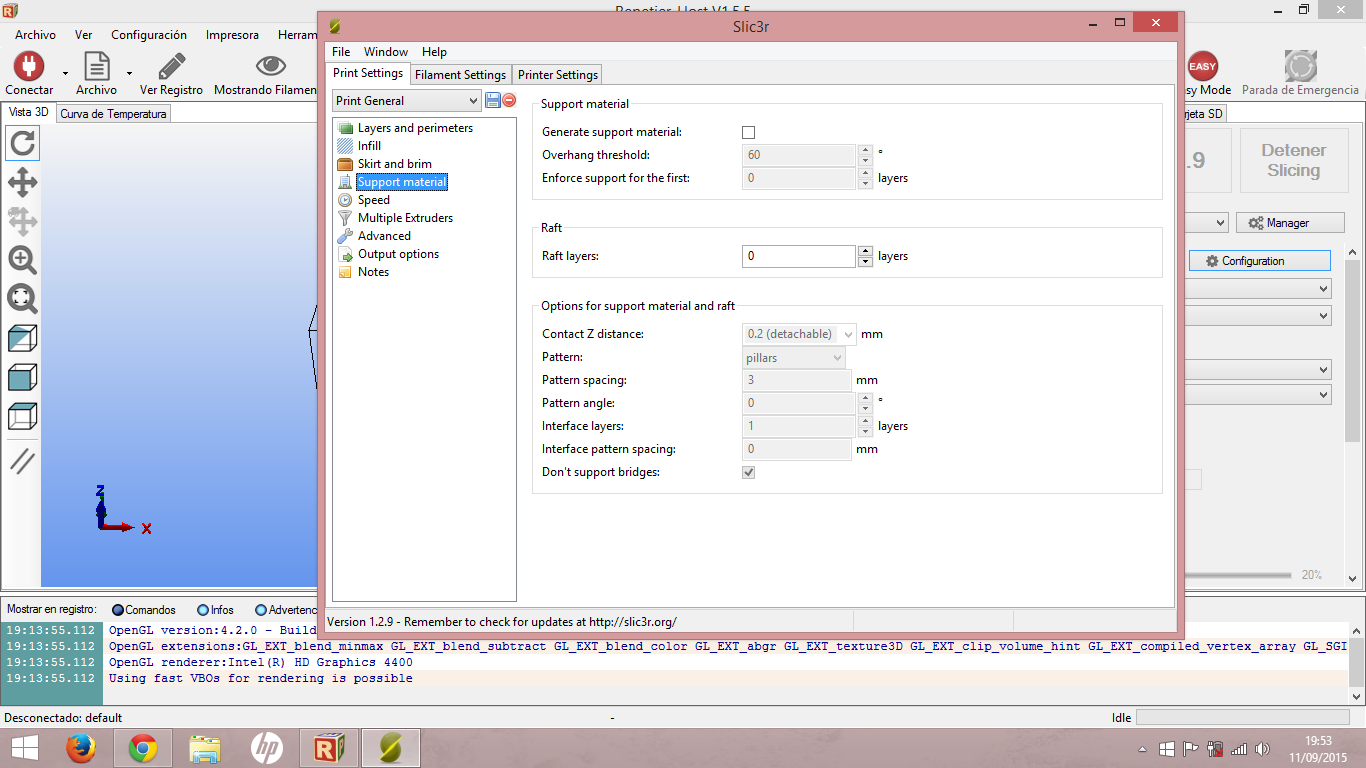Viewport: 1366px width, 768px height.
Task: Click the Easy Mode icon in Repetier-Host
Action: click(x=1202, y=67)
